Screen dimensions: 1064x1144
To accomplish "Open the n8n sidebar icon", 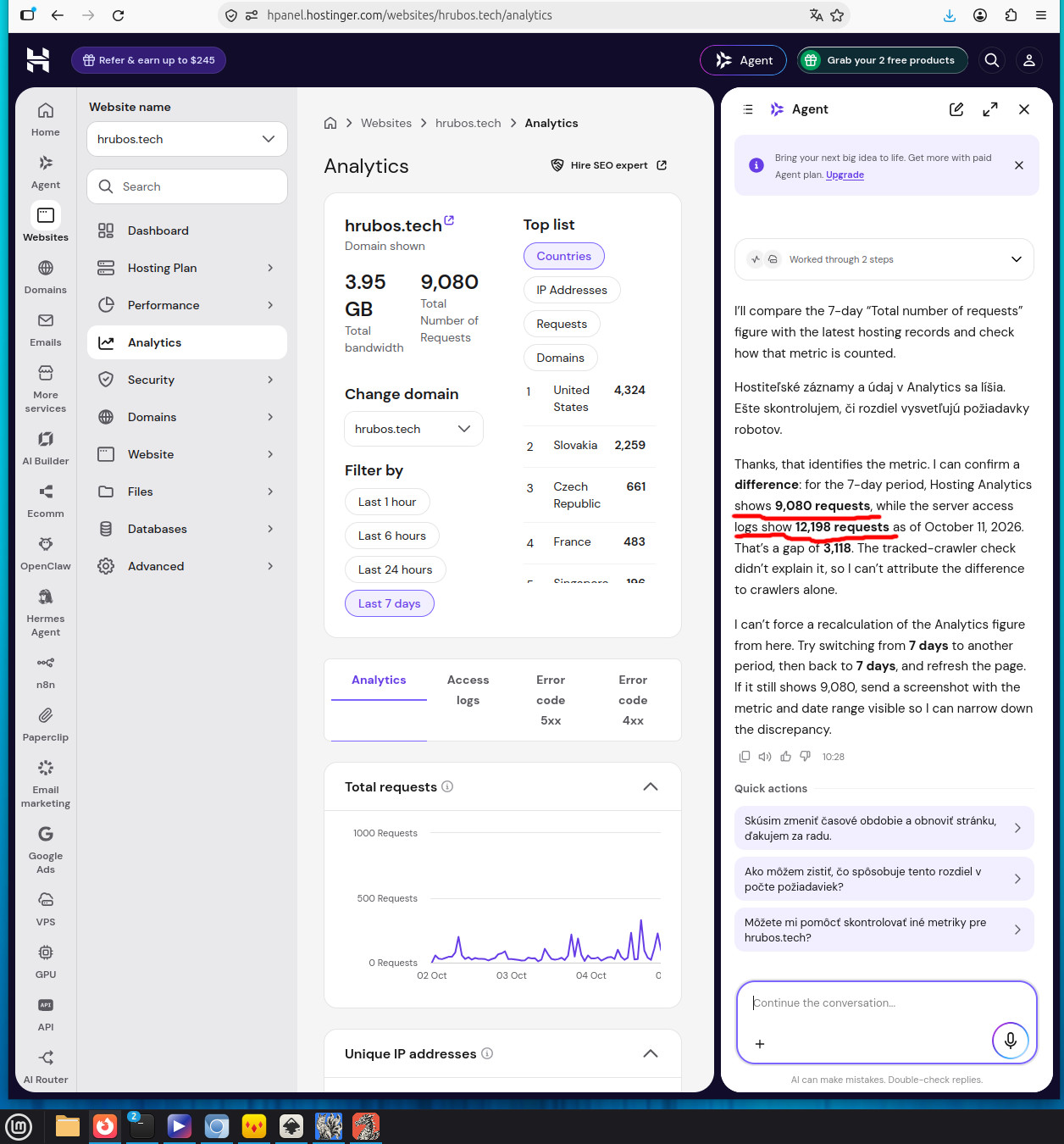I will [46, 672].
